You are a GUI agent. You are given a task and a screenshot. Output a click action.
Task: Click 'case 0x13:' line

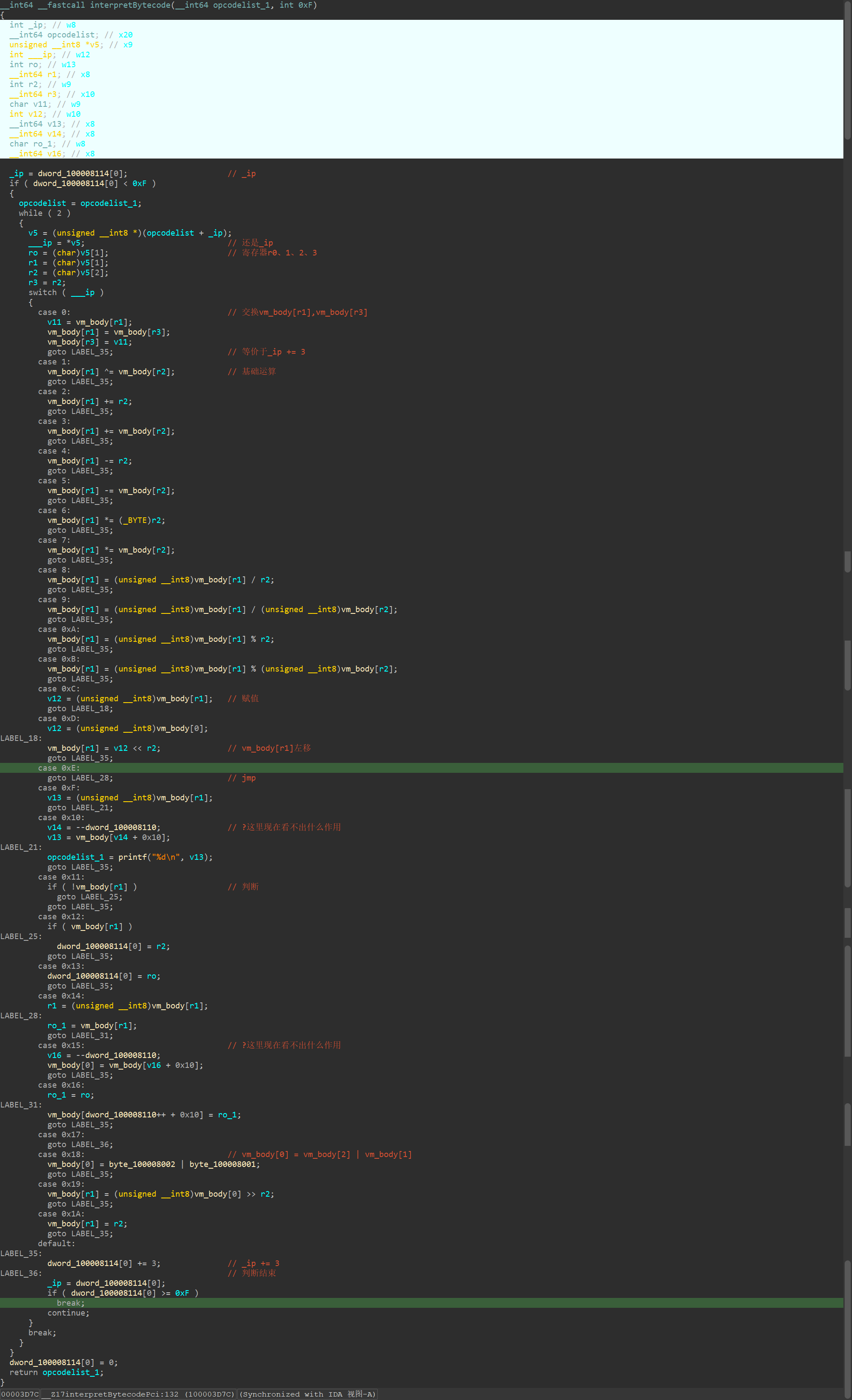coord(61,966)
